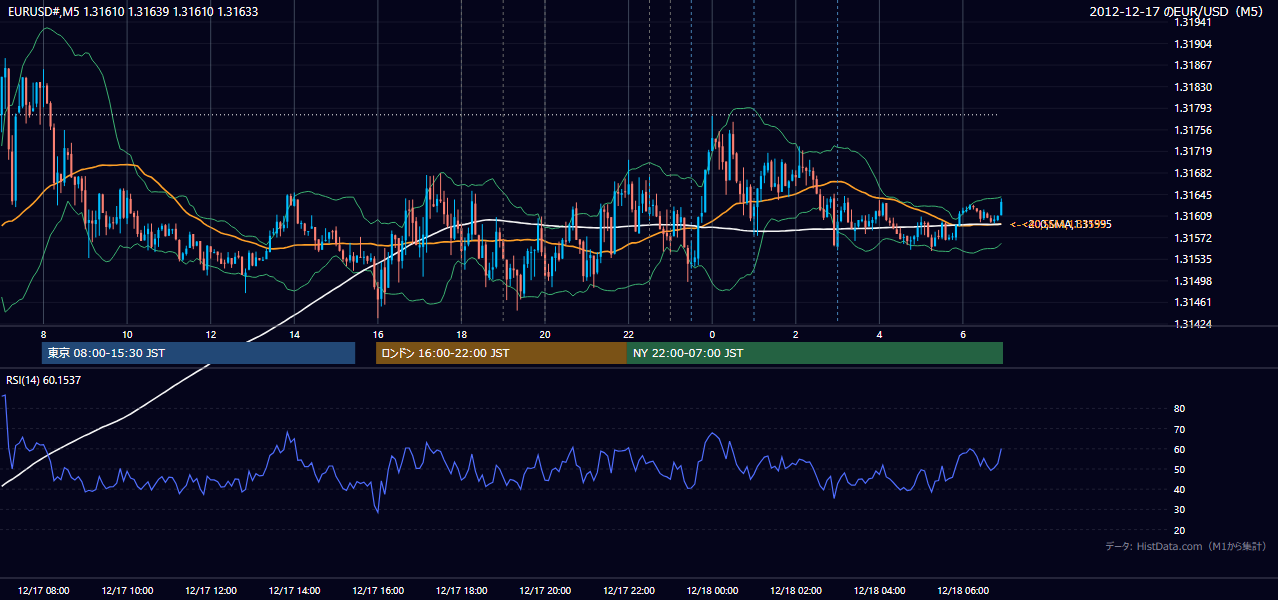Click the RSI(14) 60.1537 indicator label
The image size is (1278, 600).
pyautogui.click(x=44, y=380)
